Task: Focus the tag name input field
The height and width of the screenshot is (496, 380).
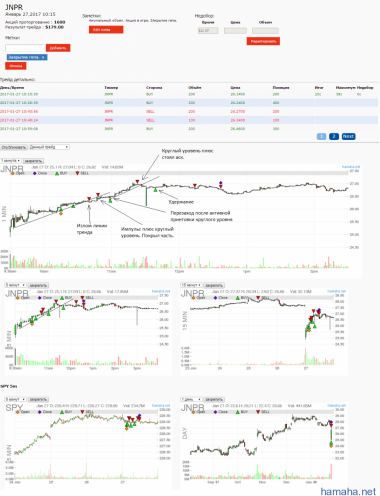Action: coord(25,48)
